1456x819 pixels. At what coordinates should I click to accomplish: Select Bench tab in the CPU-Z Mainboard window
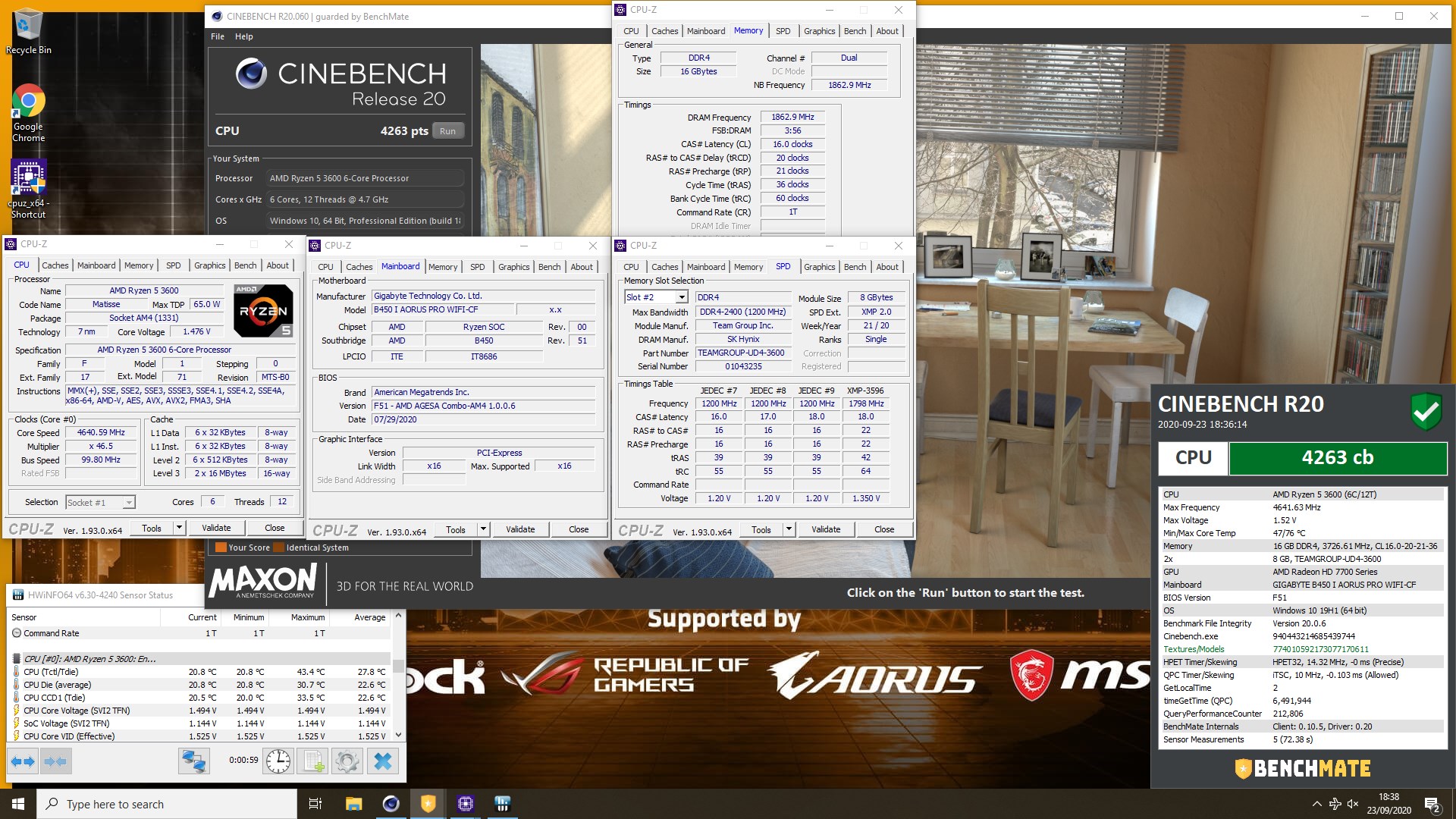coord(550,267)
